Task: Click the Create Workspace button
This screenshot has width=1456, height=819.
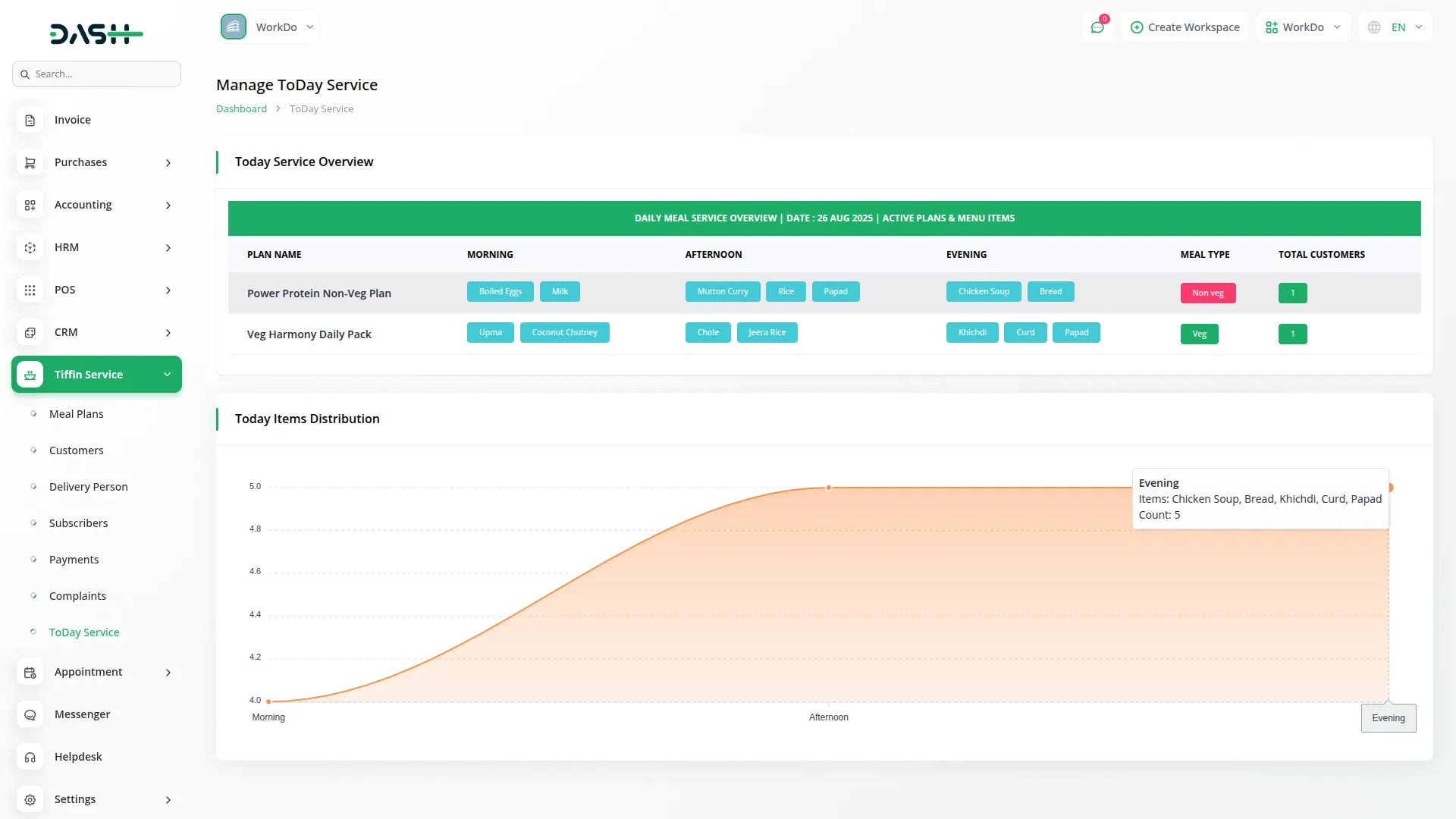Action: coord(1185,27)
